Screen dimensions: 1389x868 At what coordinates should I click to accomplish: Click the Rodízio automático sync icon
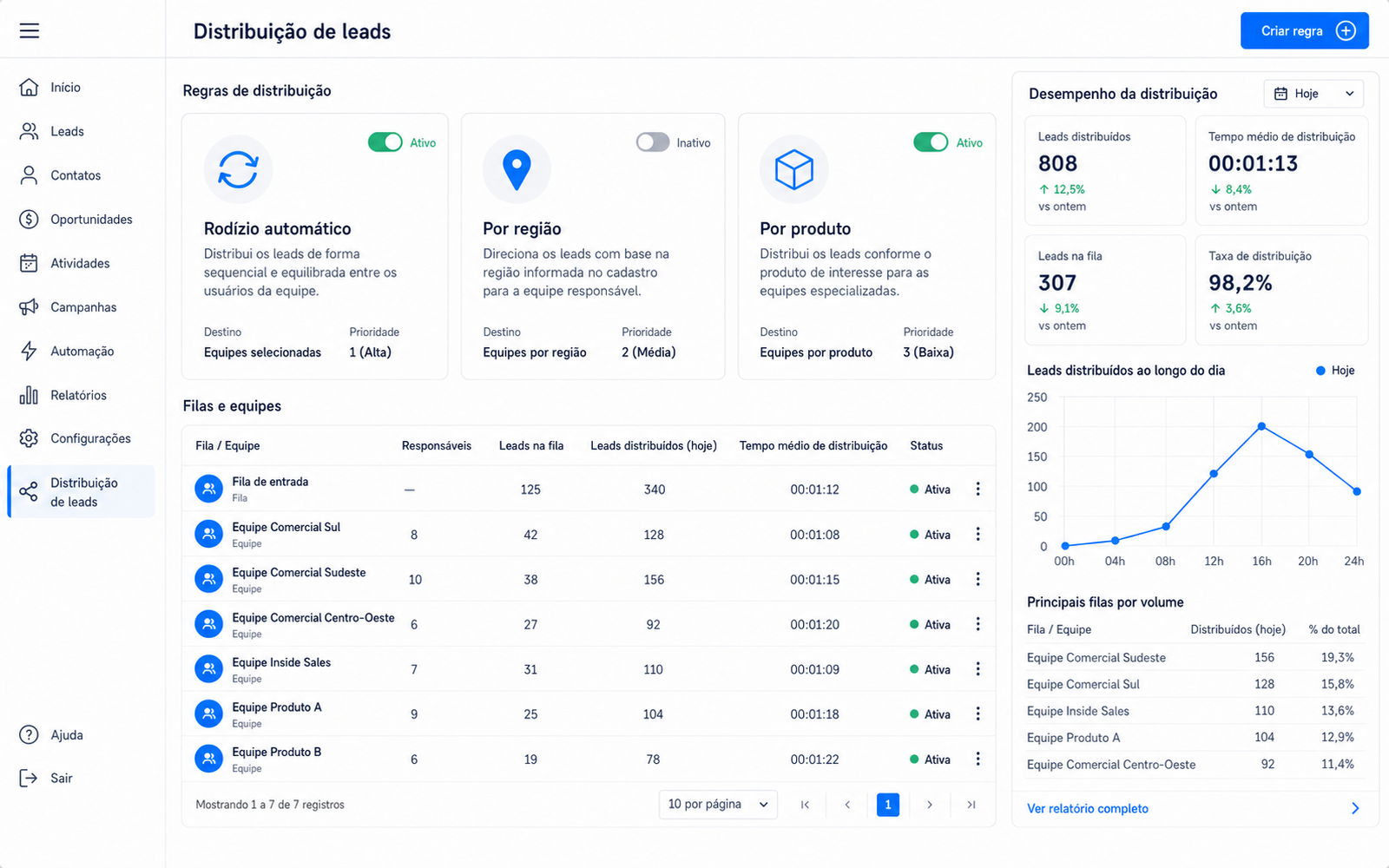click(x=238, y=169)
